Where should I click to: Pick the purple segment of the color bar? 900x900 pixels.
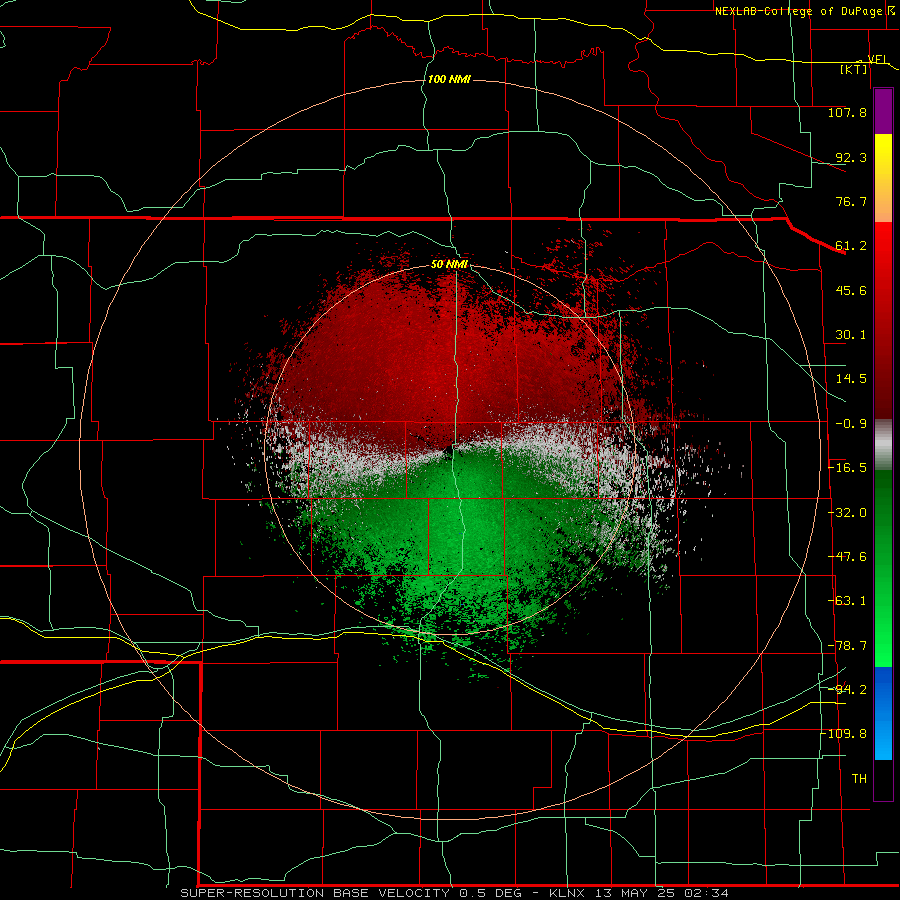pos(883,111)
